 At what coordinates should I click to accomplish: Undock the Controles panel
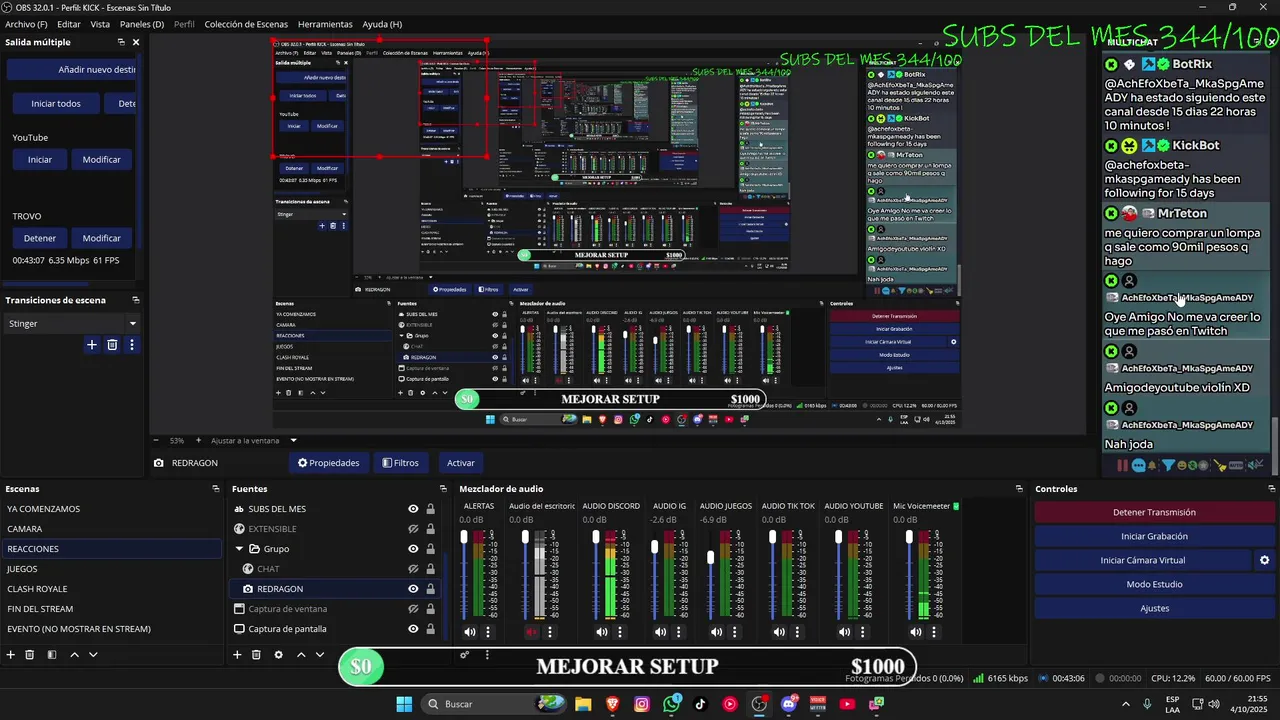point(1269,489)
